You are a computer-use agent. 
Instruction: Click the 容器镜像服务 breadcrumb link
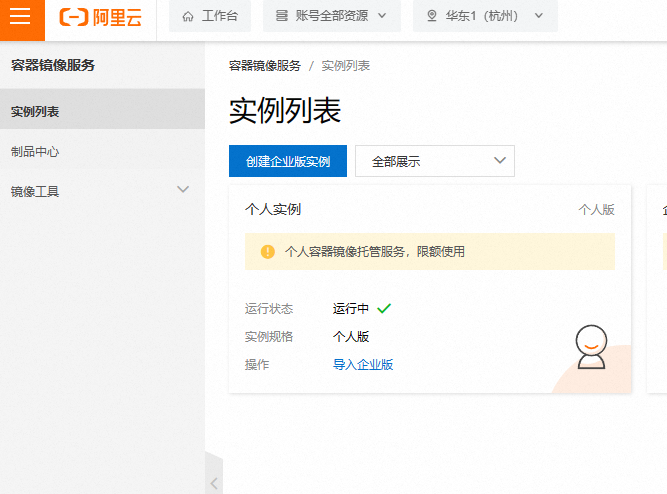(x=265, y=66)
